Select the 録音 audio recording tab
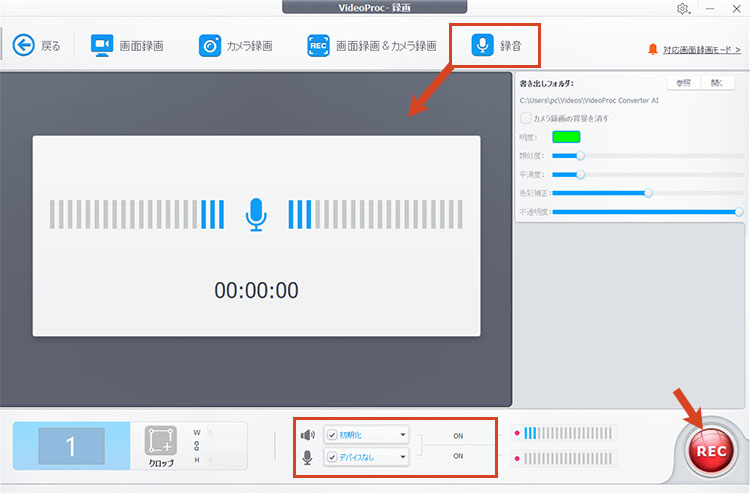Viewport: 750px width, 494px height. tap(496, 45)
